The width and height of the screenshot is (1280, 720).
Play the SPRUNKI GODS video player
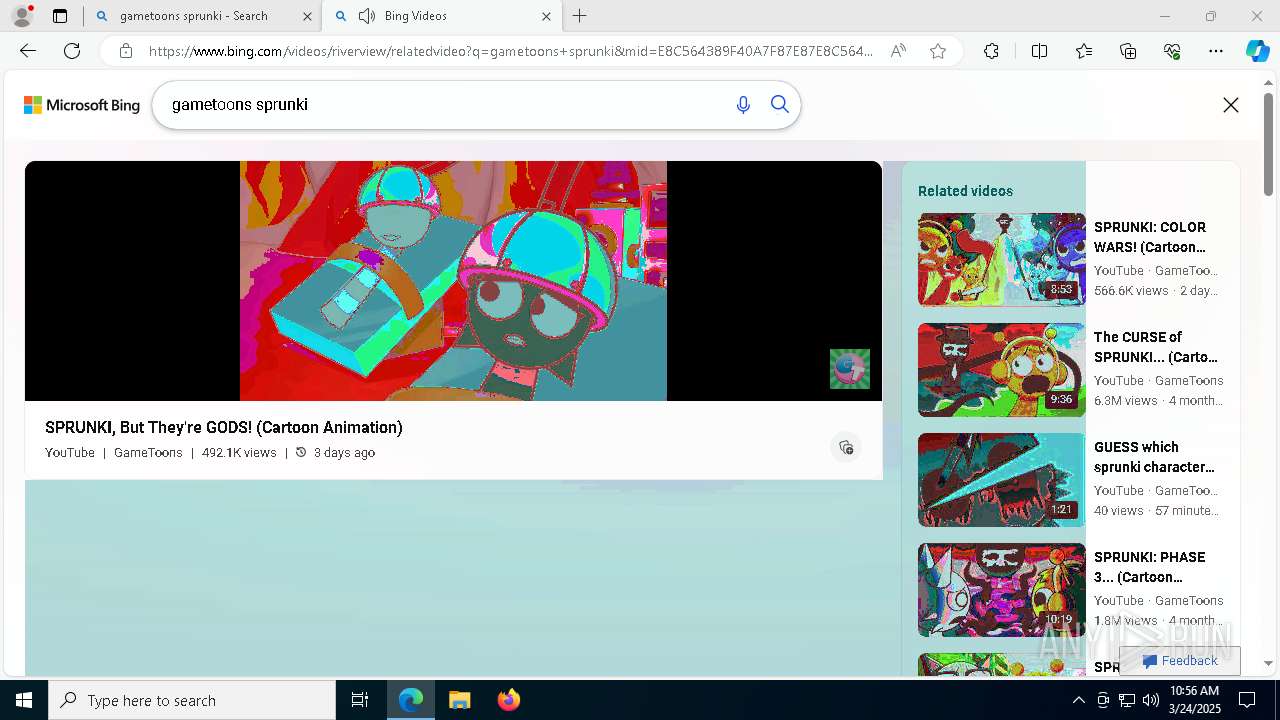(453, 281)
